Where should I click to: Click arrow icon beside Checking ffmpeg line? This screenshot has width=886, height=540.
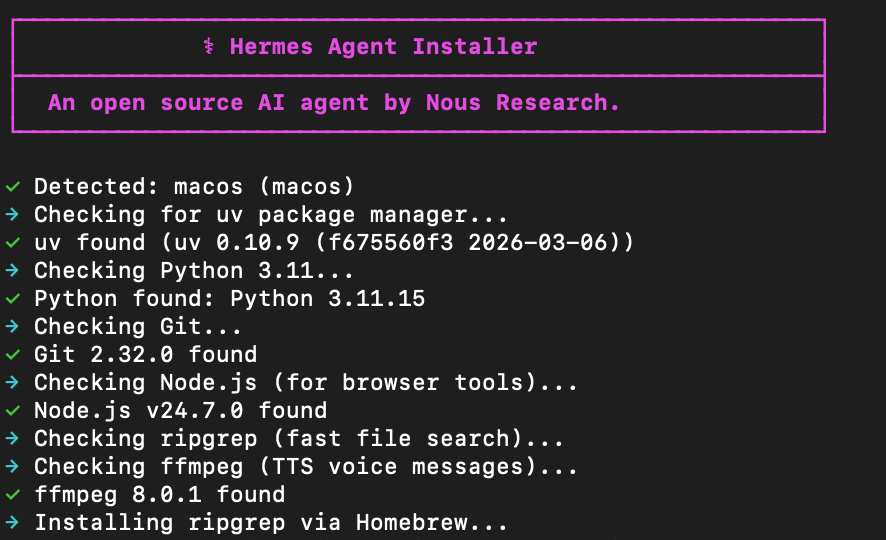pos(12,467)
